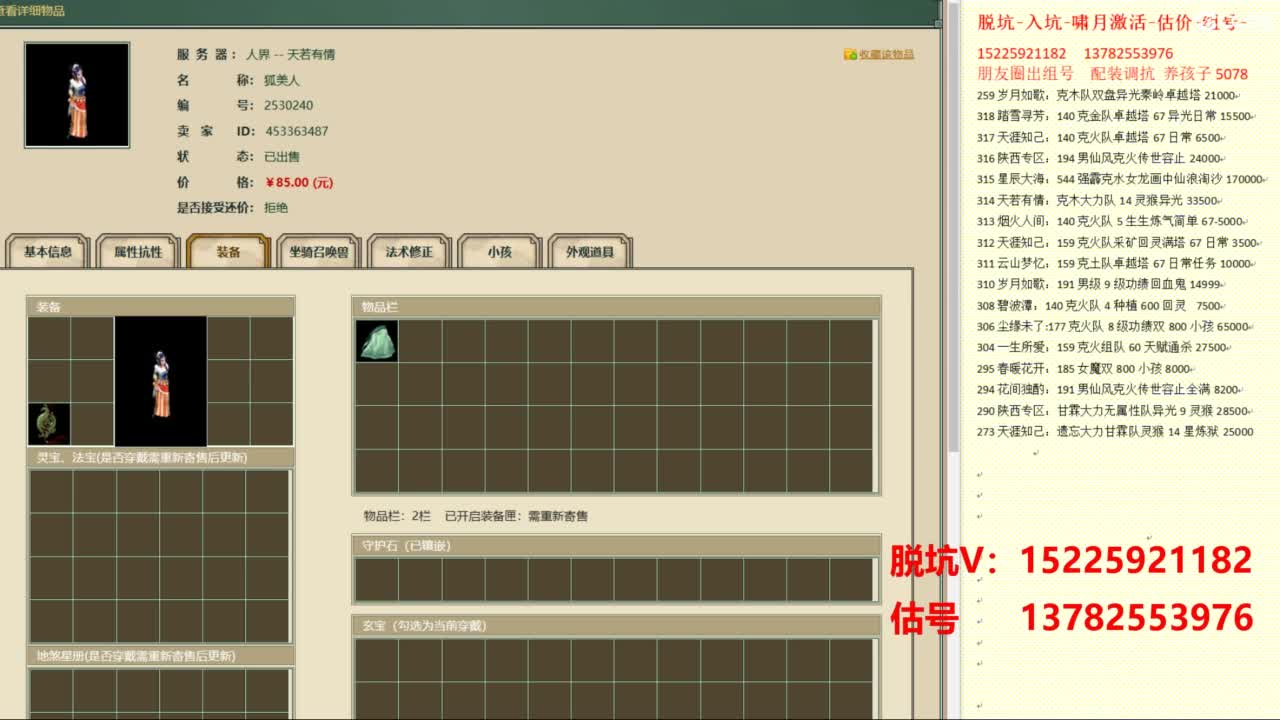1280x720 pixels.
Task: Switch to the 小孩 tab
Action: tap(500, 252)
